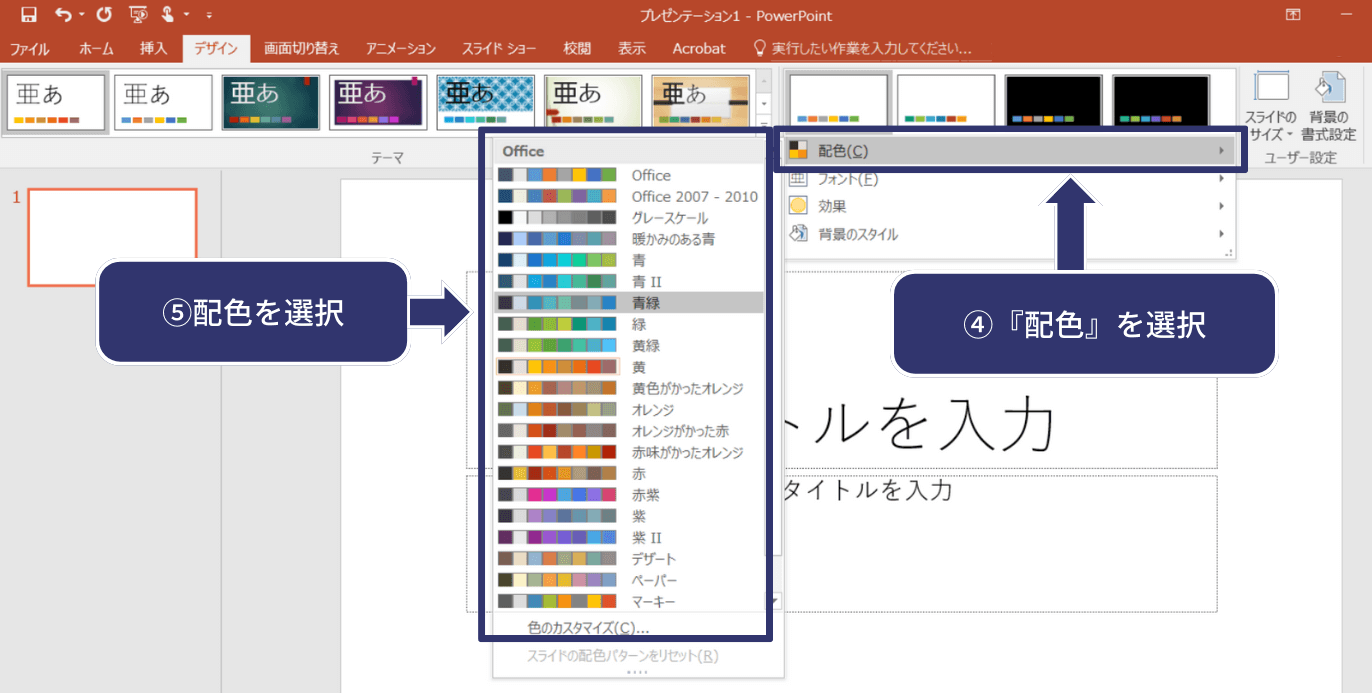The image size is (1372, 693).
Task: Open the スライドのサイズ dropdown
Action: (1272, 105)
